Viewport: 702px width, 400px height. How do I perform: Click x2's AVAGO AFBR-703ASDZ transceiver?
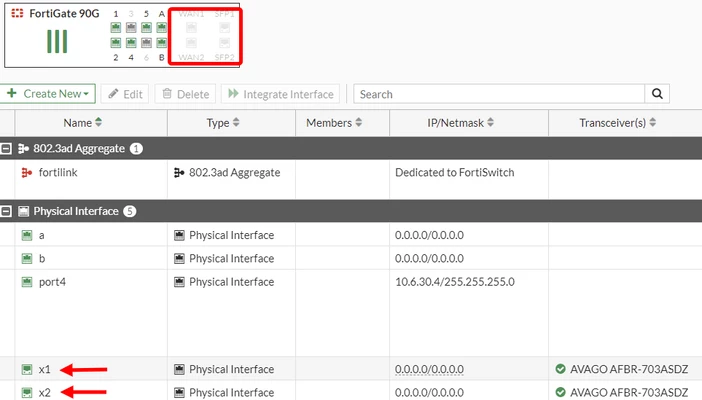click(629, 392)
